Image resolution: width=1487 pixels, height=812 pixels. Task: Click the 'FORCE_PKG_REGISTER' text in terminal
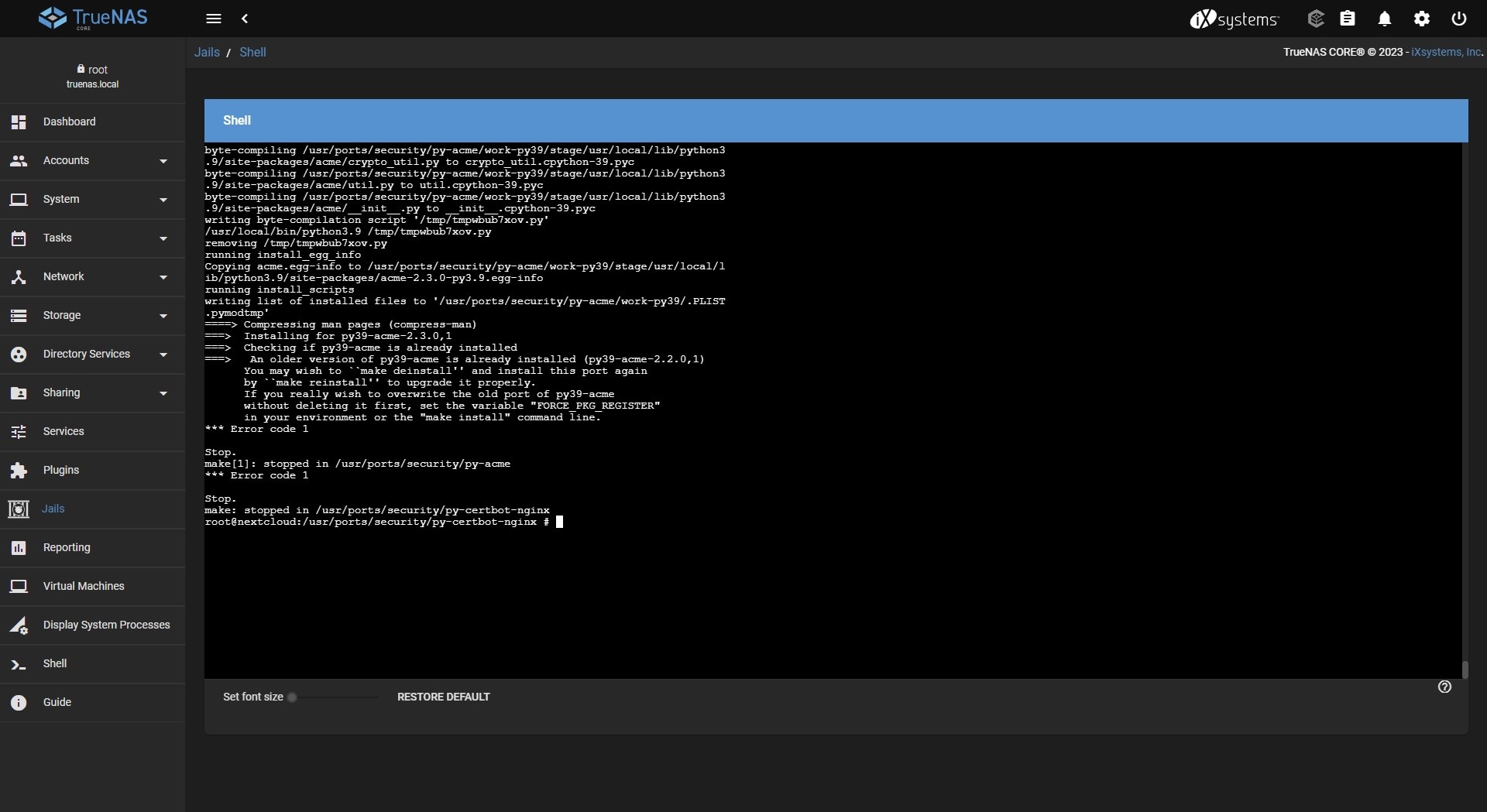click(595, 406)
